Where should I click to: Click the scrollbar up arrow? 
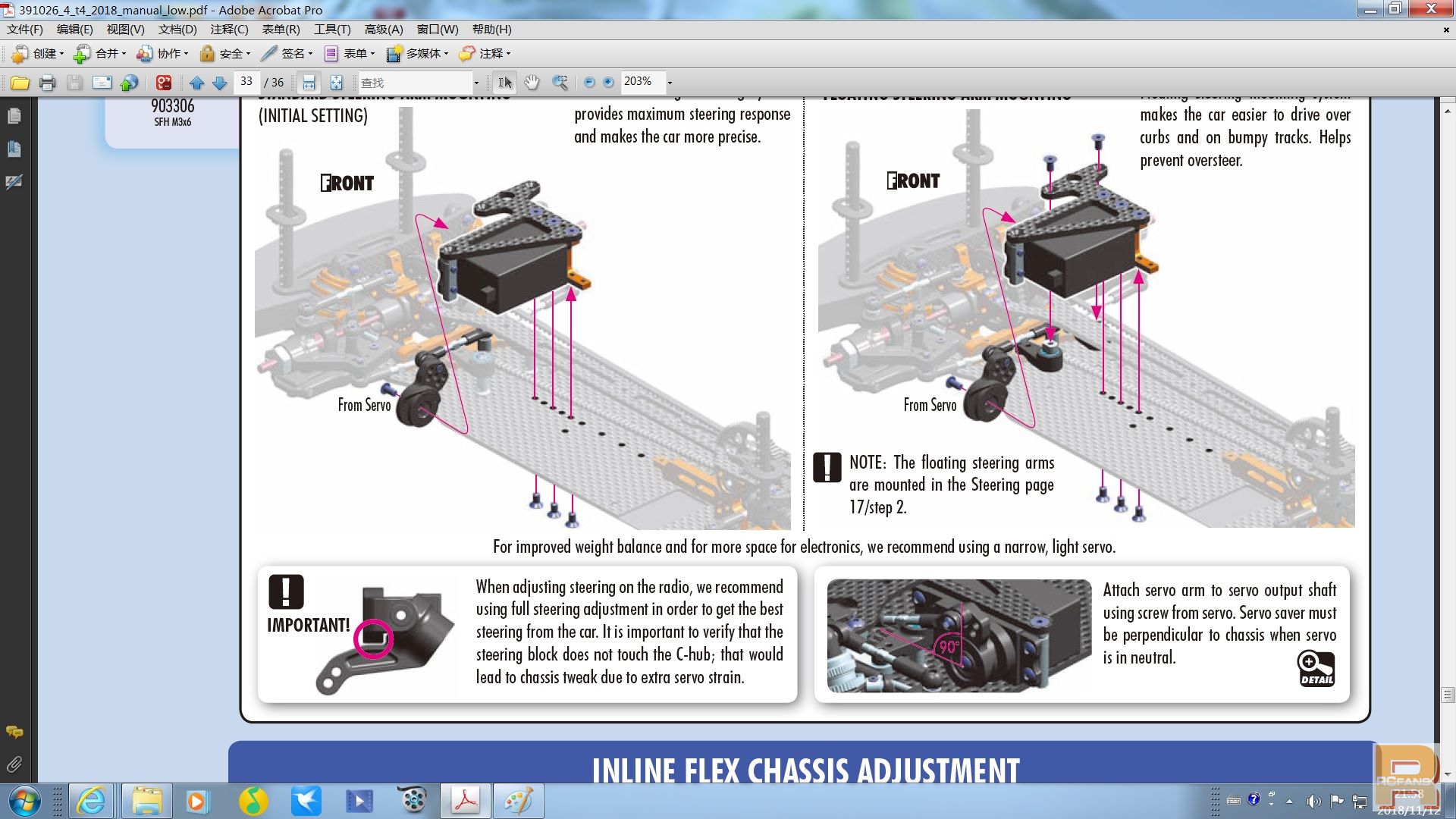click(1448, 111)
